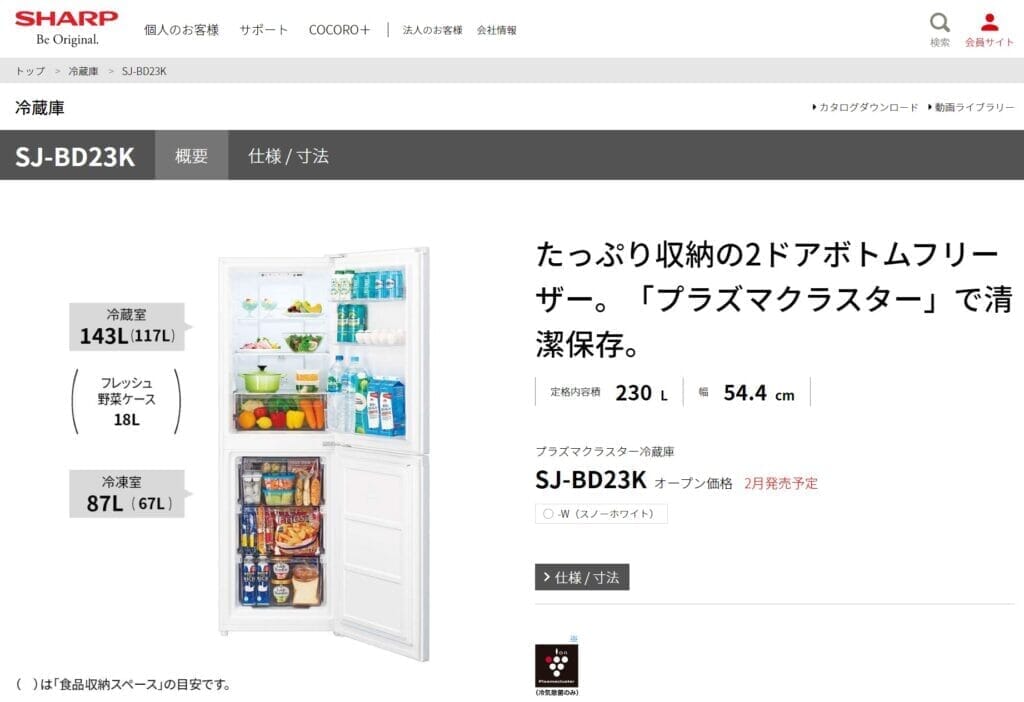Click the refrigerator product image
This screenshot has height=702, width=1024.
coord(324,453)
